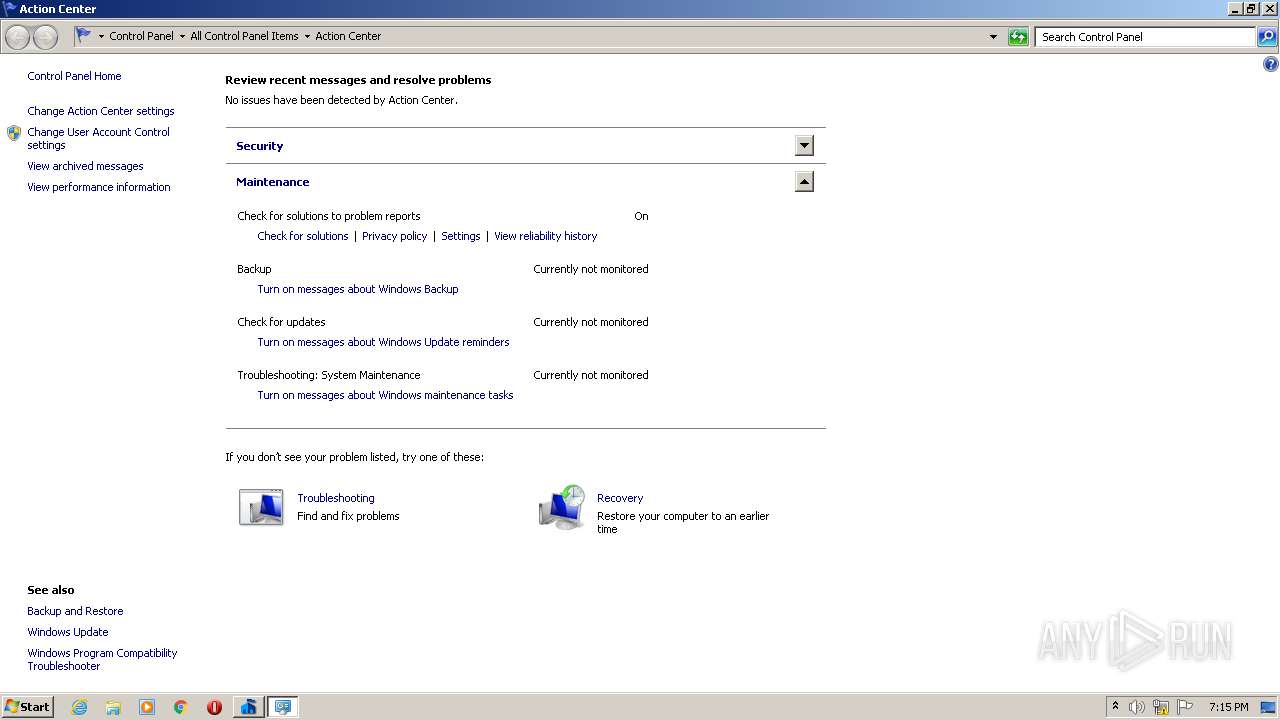Click the Start button

27,707
